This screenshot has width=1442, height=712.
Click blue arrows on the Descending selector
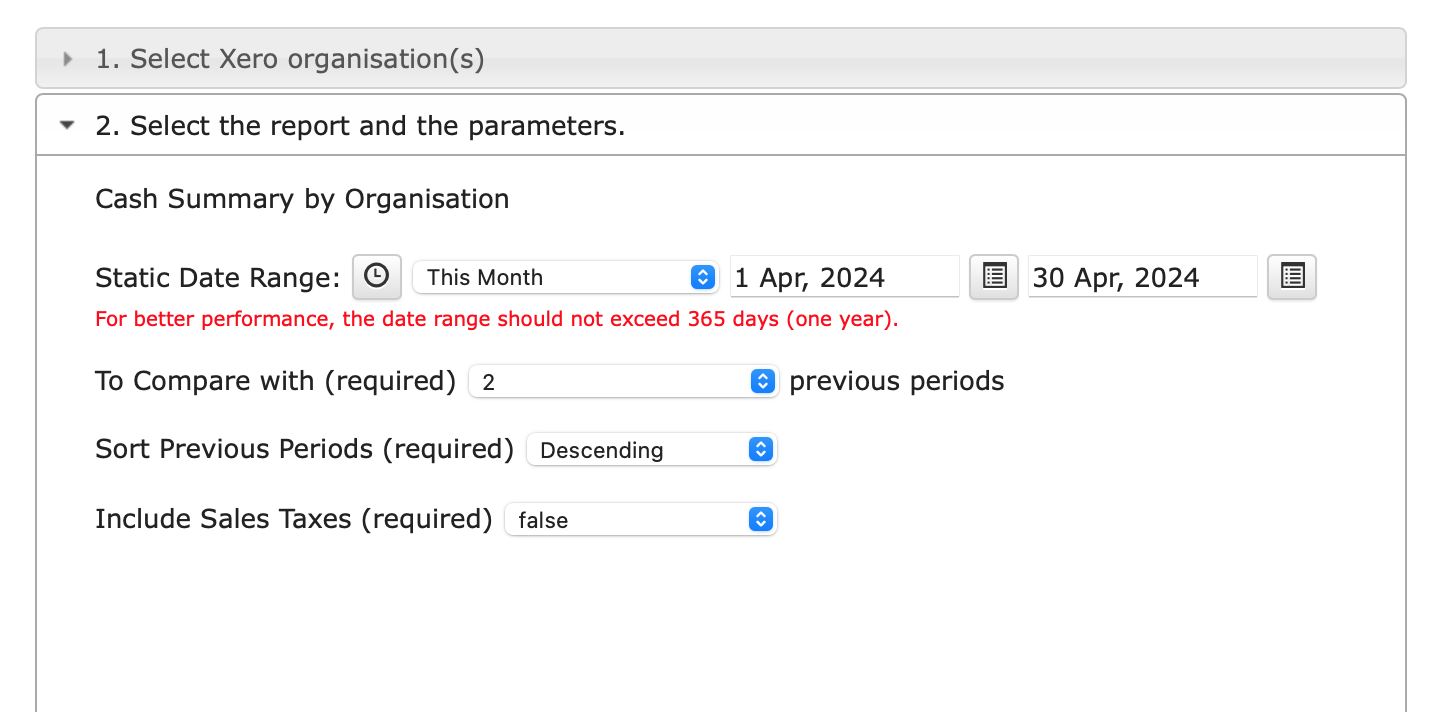click(760, 450)
